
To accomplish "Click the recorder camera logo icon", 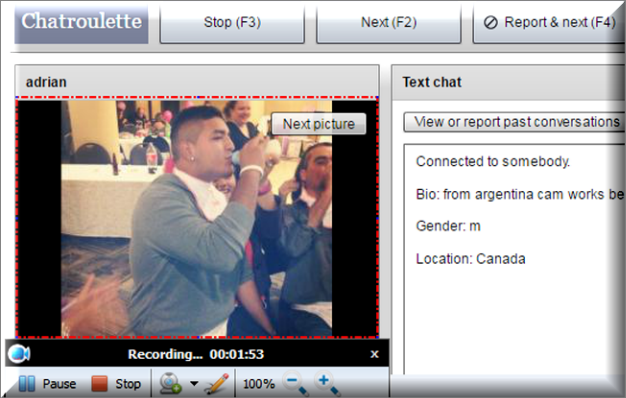I will click(x=19, y=354).
